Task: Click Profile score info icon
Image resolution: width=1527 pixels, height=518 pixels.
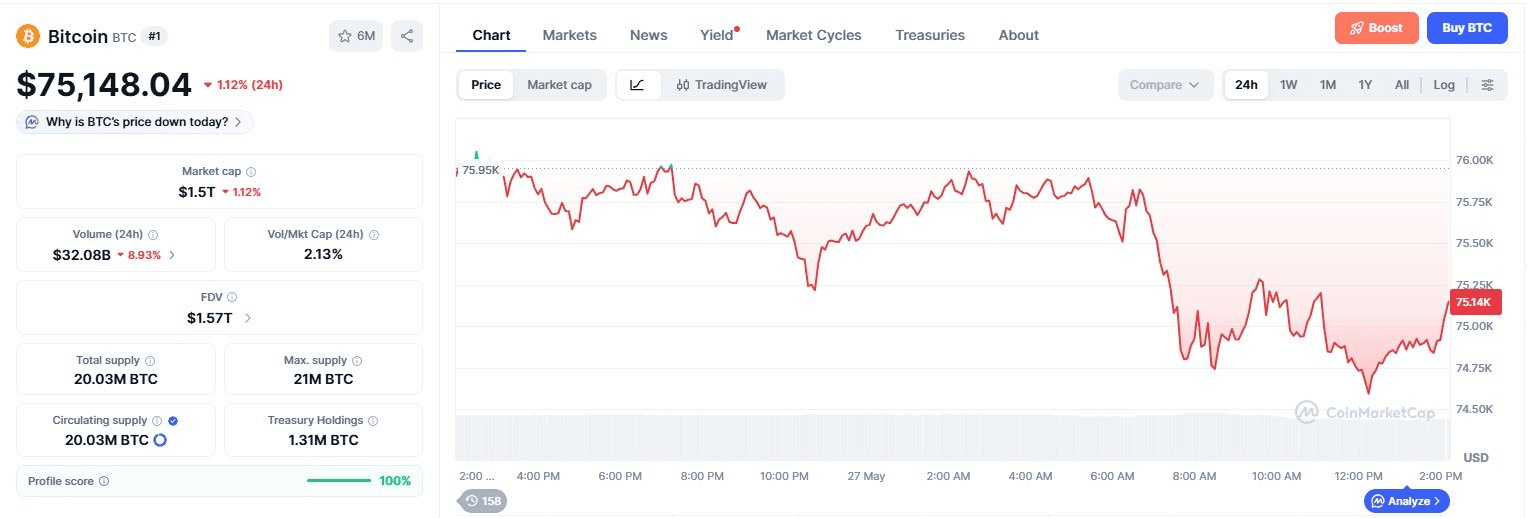Action: 104,481
